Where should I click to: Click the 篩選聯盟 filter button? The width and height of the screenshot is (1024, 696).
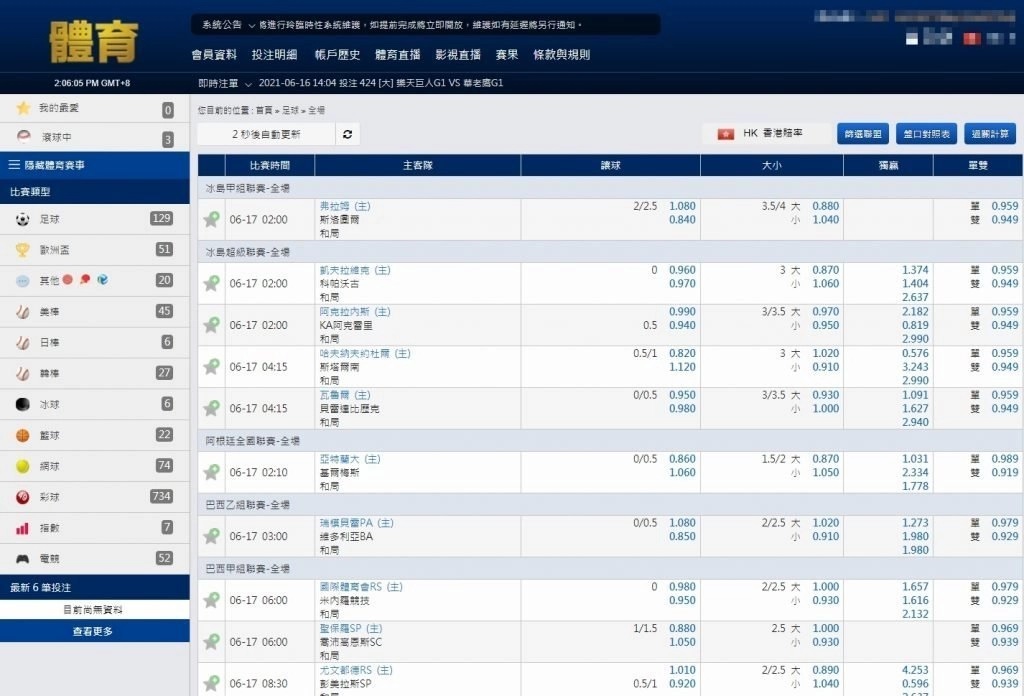tap(862, 134)
